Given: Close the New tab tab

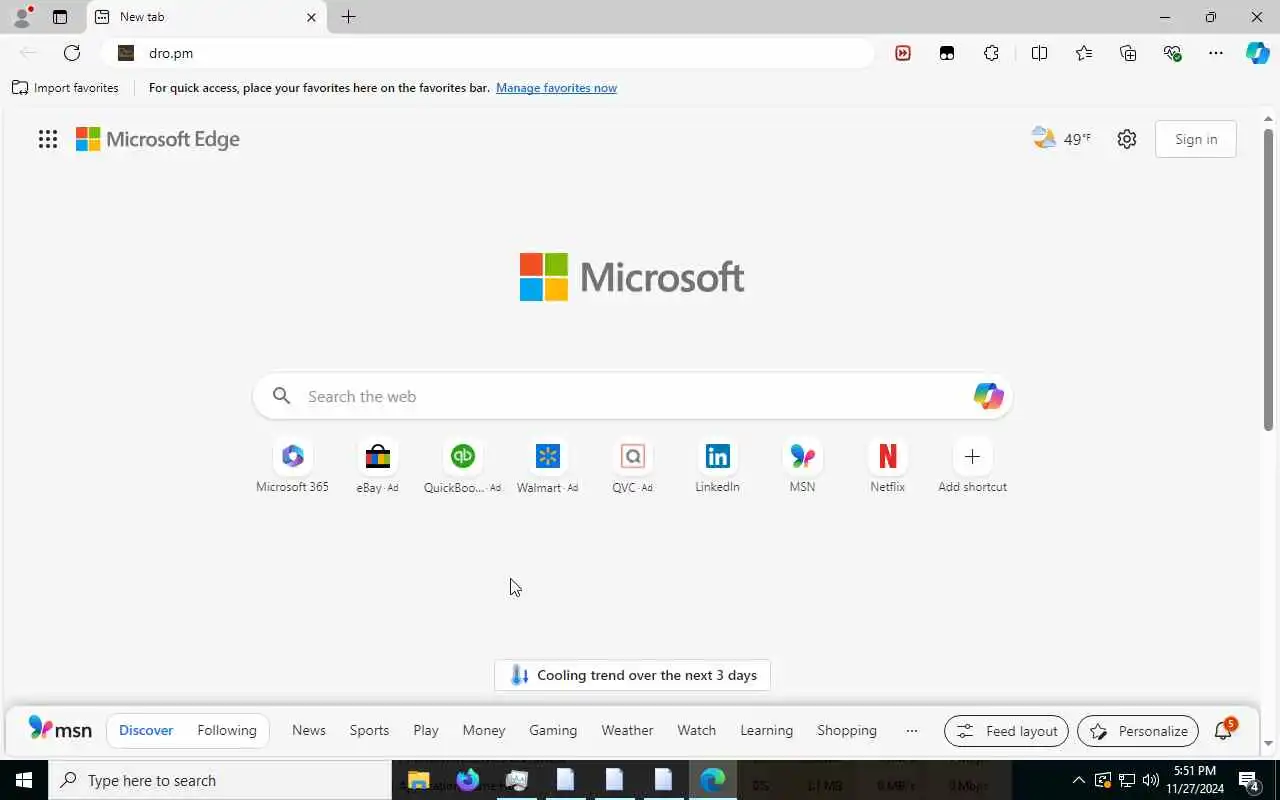Looking at the screenshot, I should [311, 17].
